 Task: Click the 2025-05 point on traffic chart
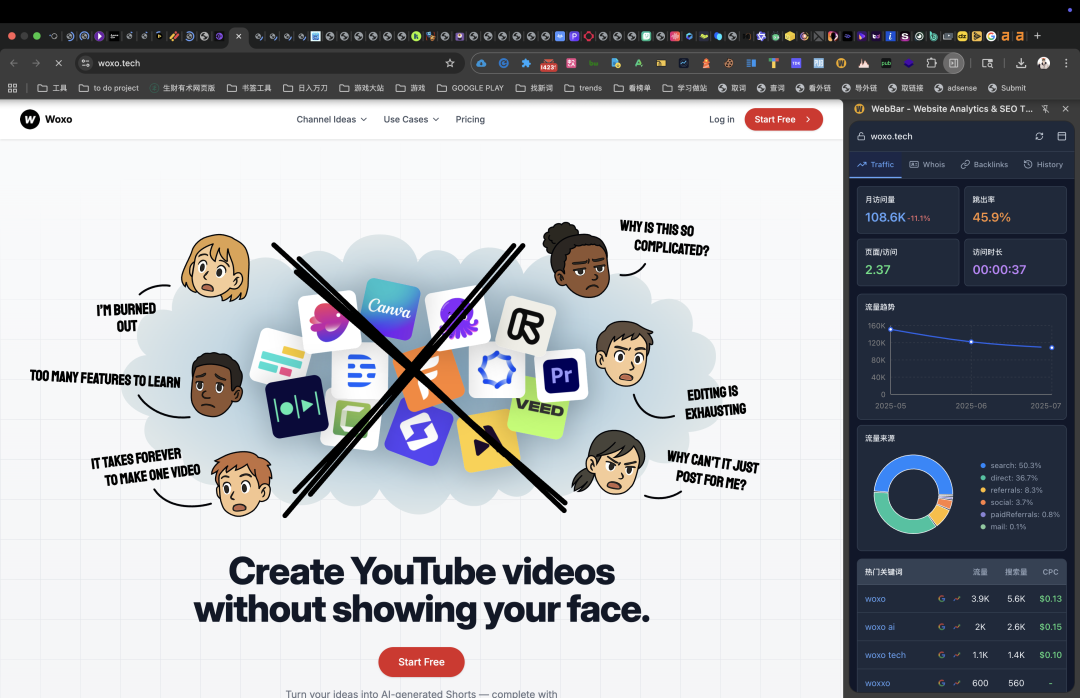pos(891,329)
